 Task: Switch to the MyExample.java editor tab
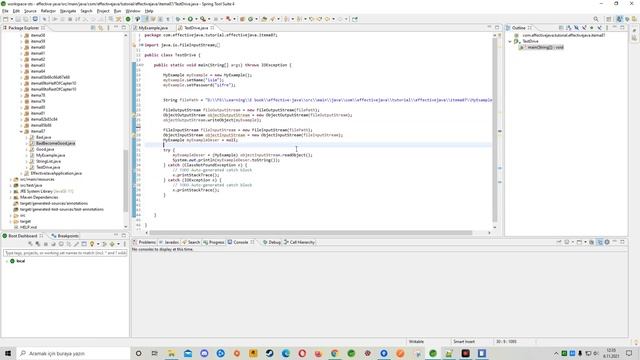(153, 28)
